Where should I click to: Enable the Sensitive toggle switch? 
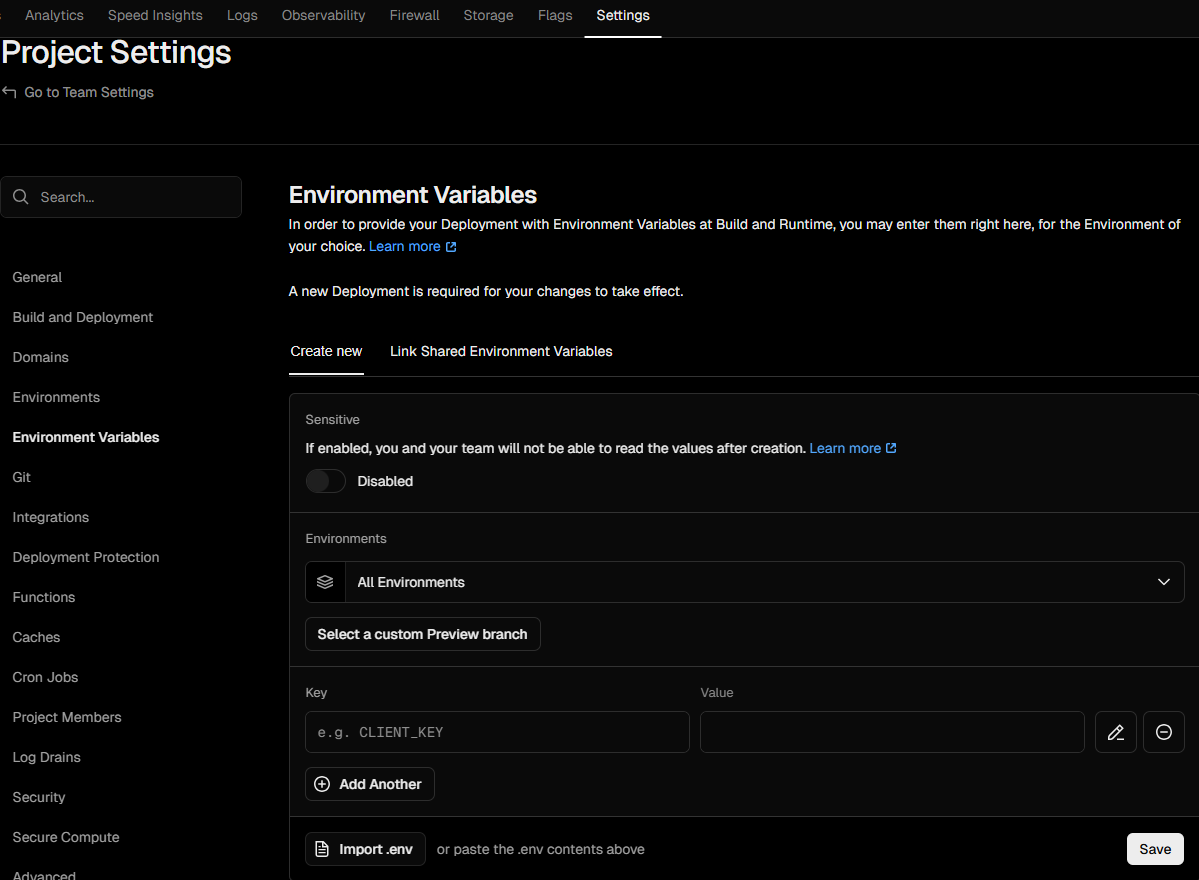325,481
